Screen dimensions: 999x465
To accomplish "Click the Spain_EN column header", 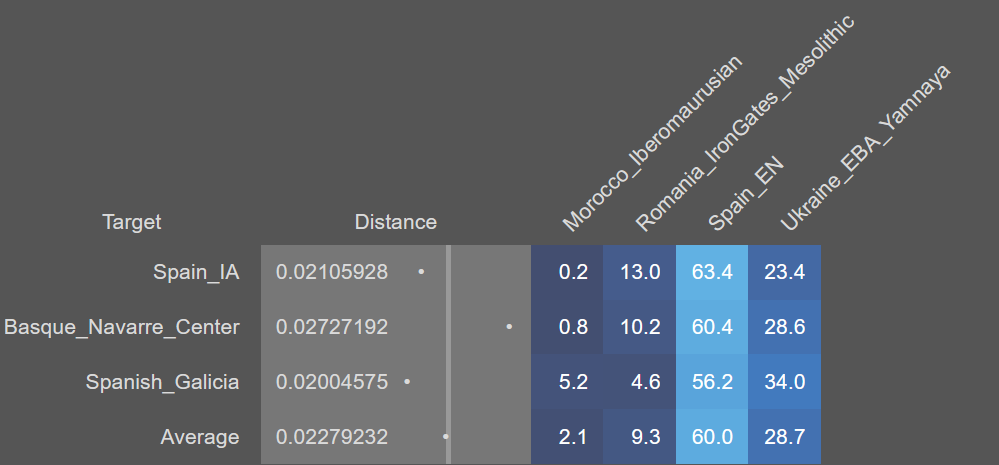I will pos(745,194).
